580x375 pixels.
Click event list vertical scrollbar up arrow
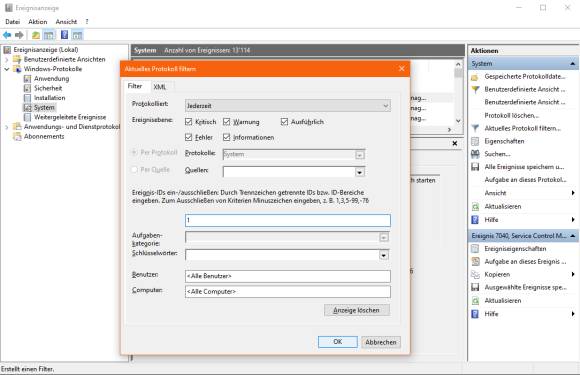coord(458,64)
